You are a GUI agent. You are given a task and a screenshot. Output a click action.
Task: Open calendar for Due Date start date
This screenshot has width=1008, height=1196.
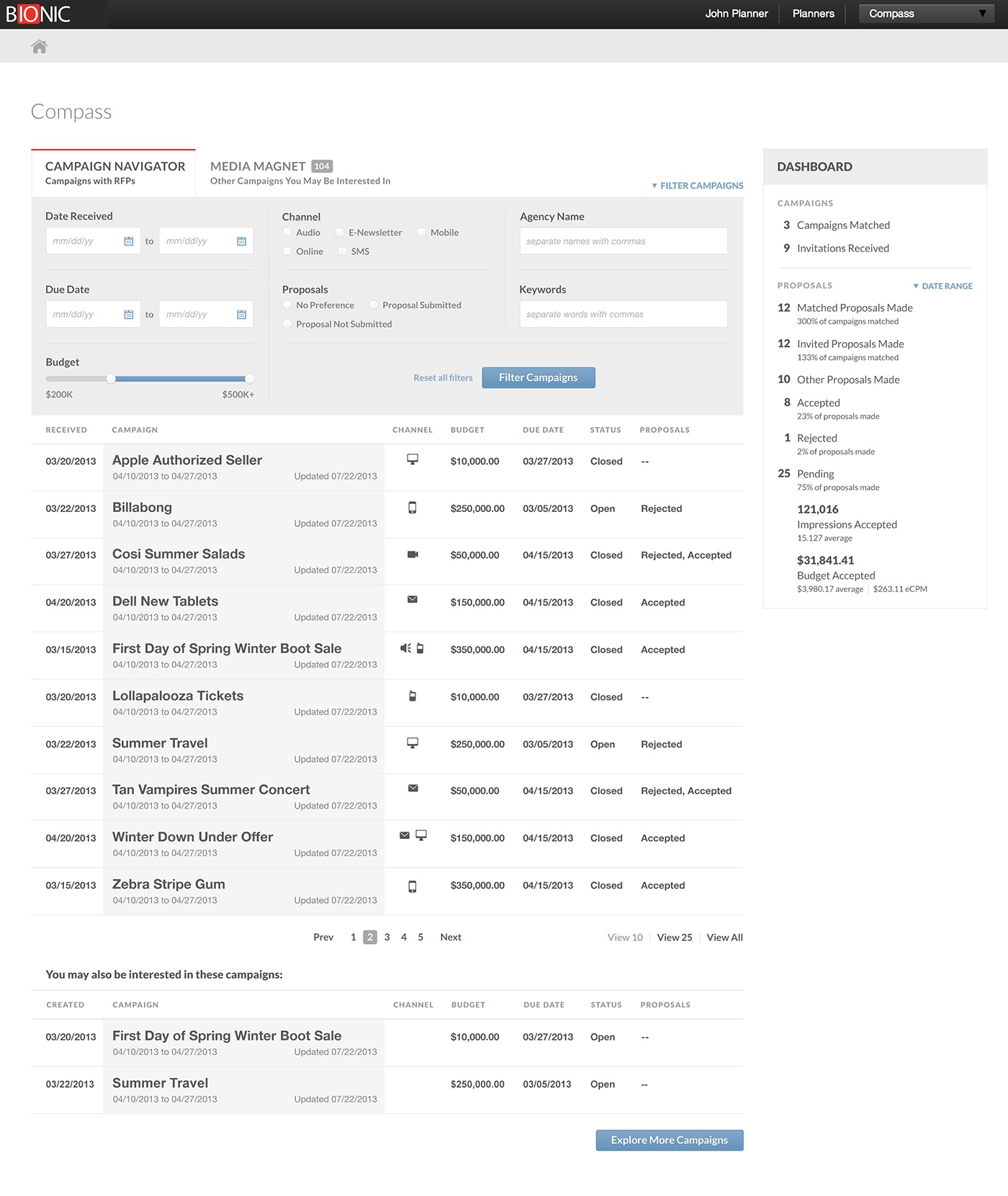point(129,315)
